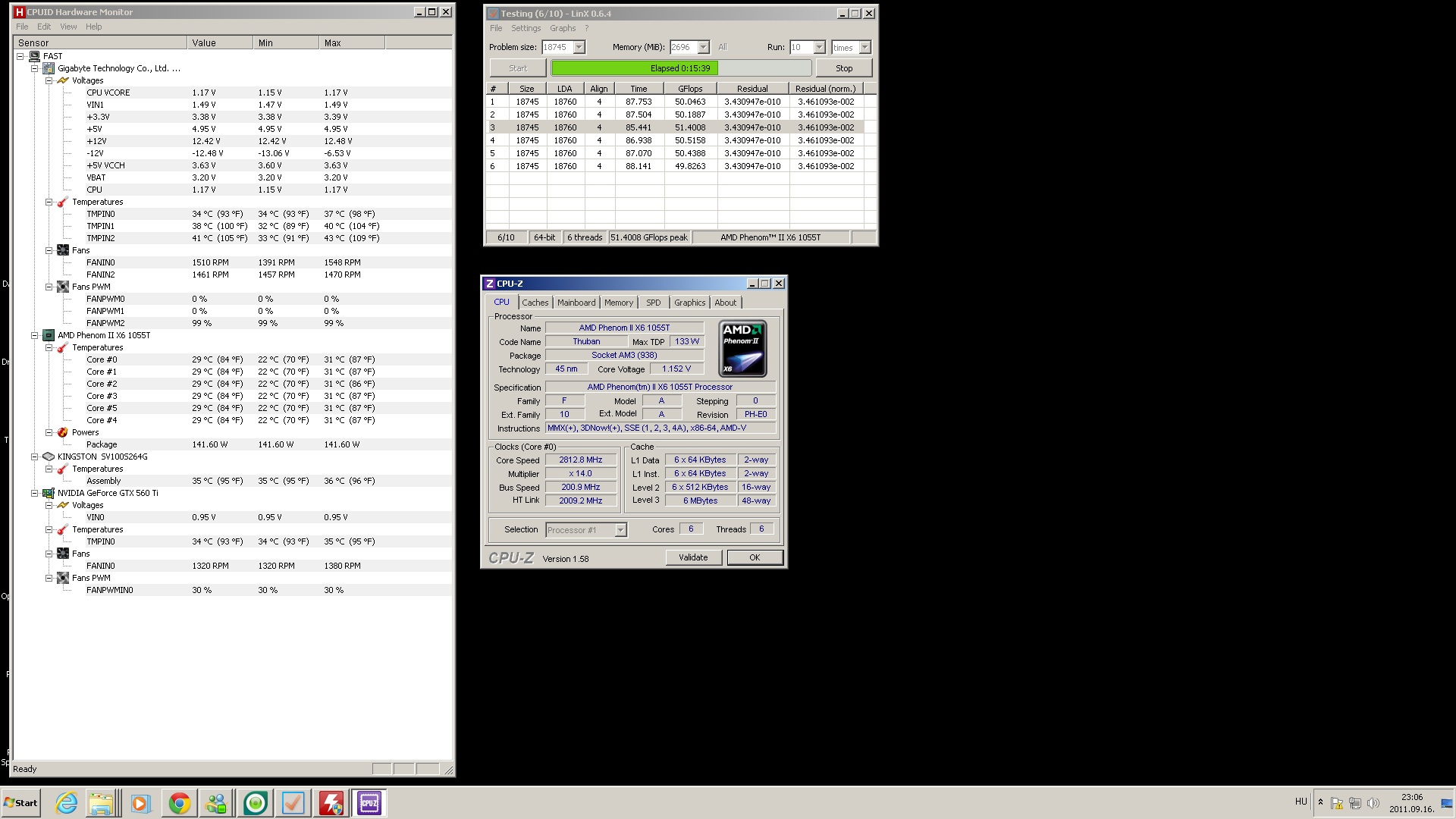The width and height of the screenshot is (1456, 819).
Task: Switch to HWMonitor lightning taskbar icon
Action: pyautogui.click(x=331, y=803)
